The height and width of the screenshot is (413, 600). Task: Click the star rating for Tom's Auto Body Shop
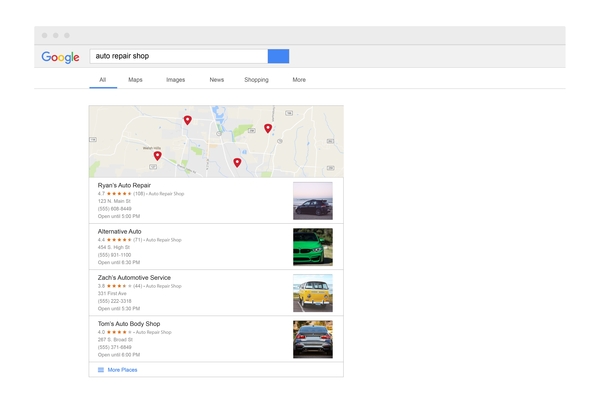pyautogui.click(x=120, y=332)
